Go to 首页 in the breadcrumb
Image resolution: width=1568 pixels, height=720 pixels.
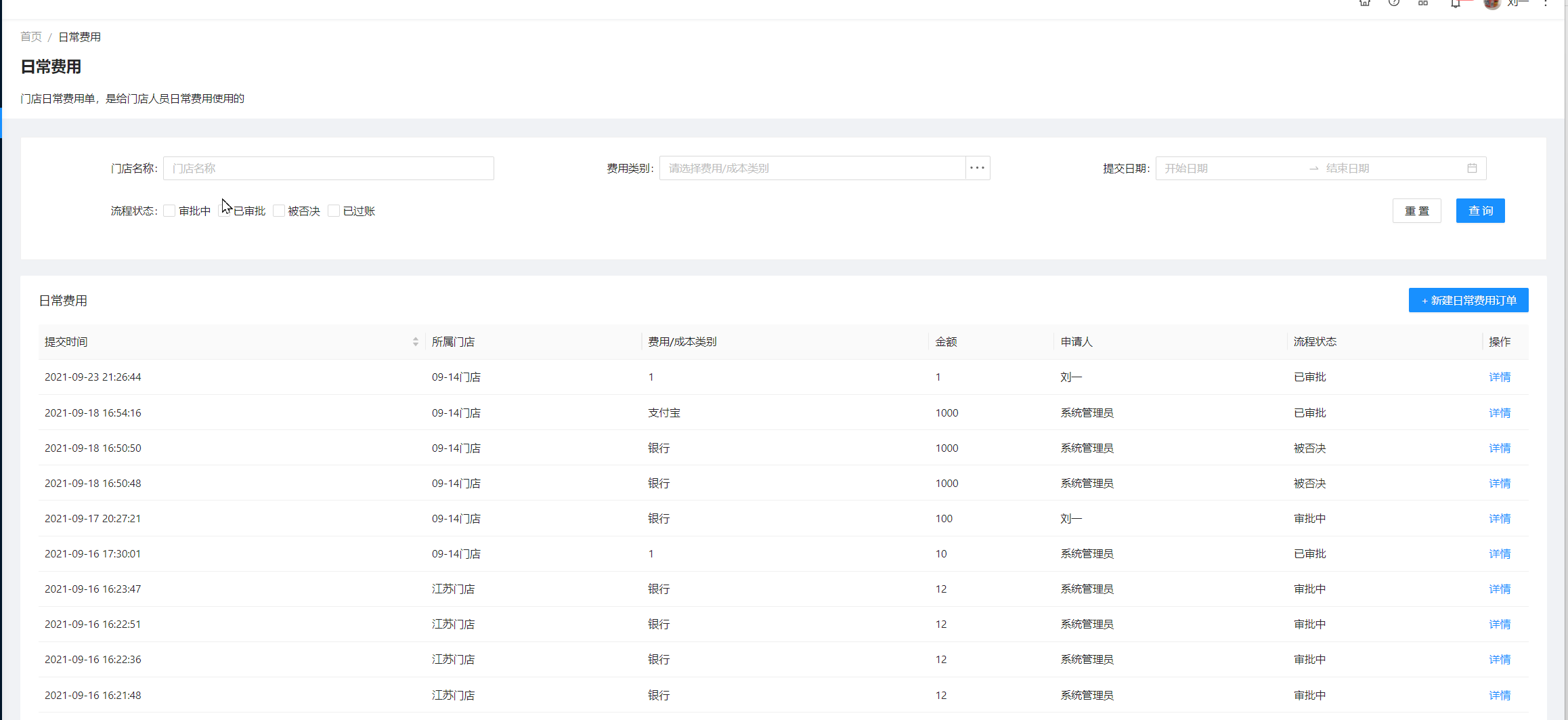(31, 37)
